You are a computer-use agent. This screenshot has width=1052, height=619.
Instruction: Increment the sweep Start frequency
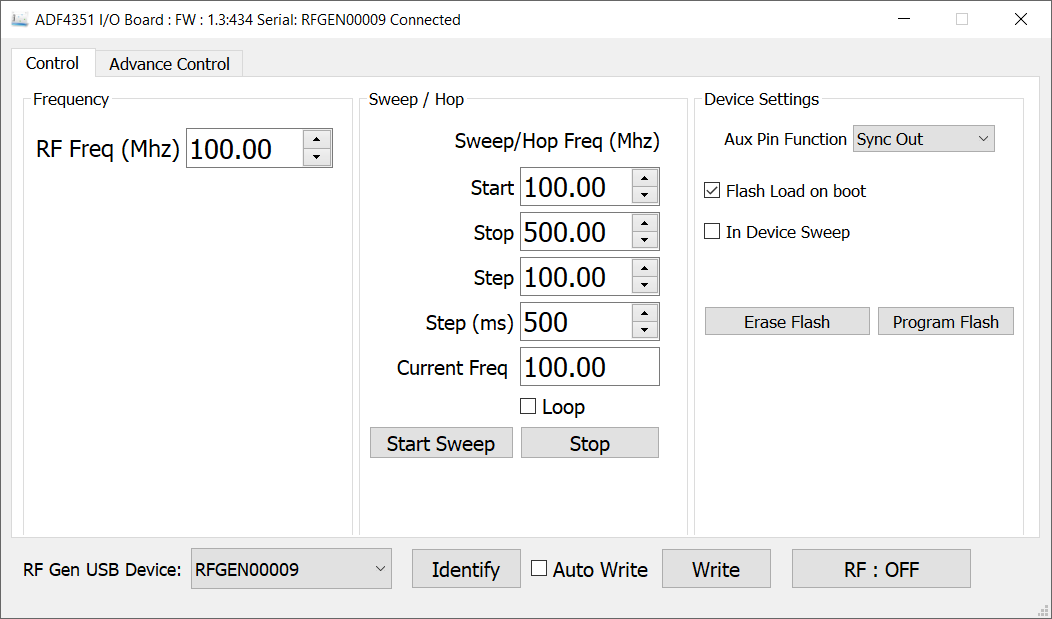click(645, 178)
